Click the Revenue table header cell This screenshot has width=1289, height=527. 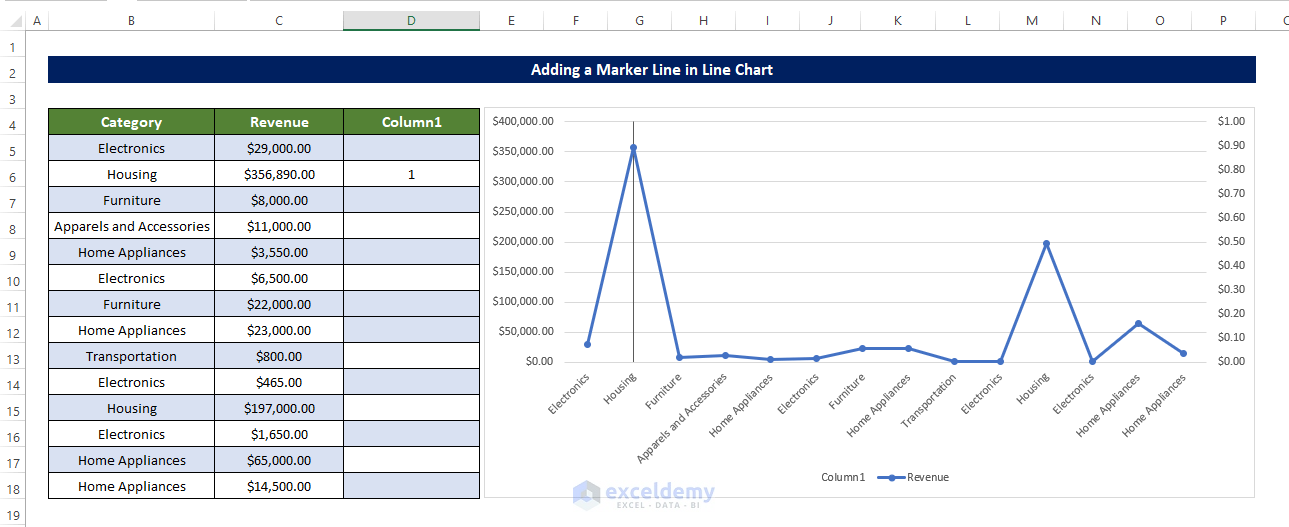coord(279,122)
